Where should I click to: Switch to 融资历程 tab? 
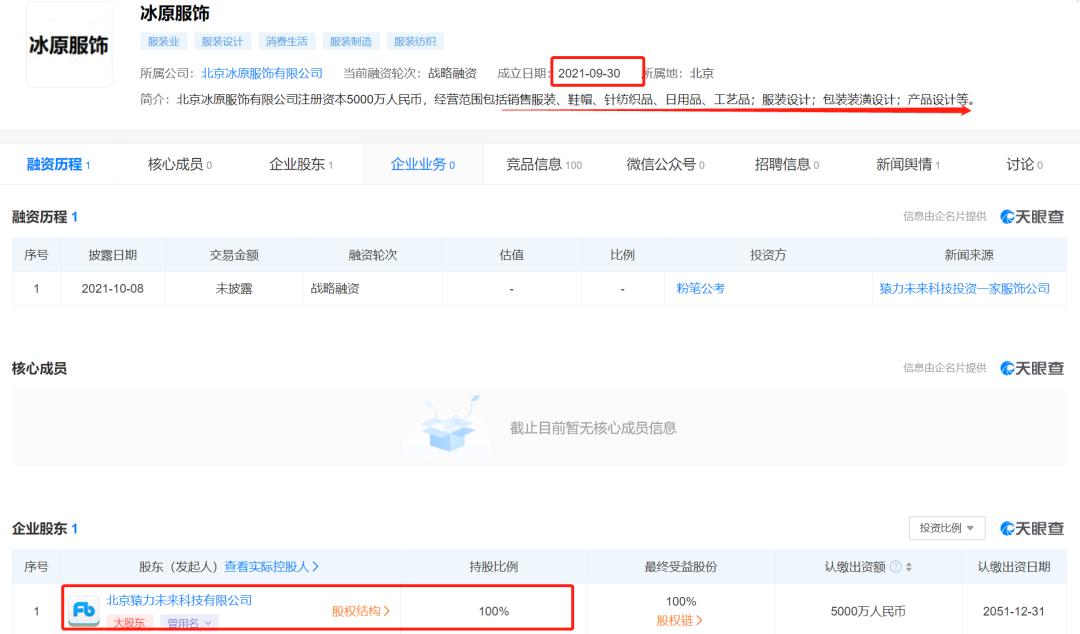pos(59,164)
